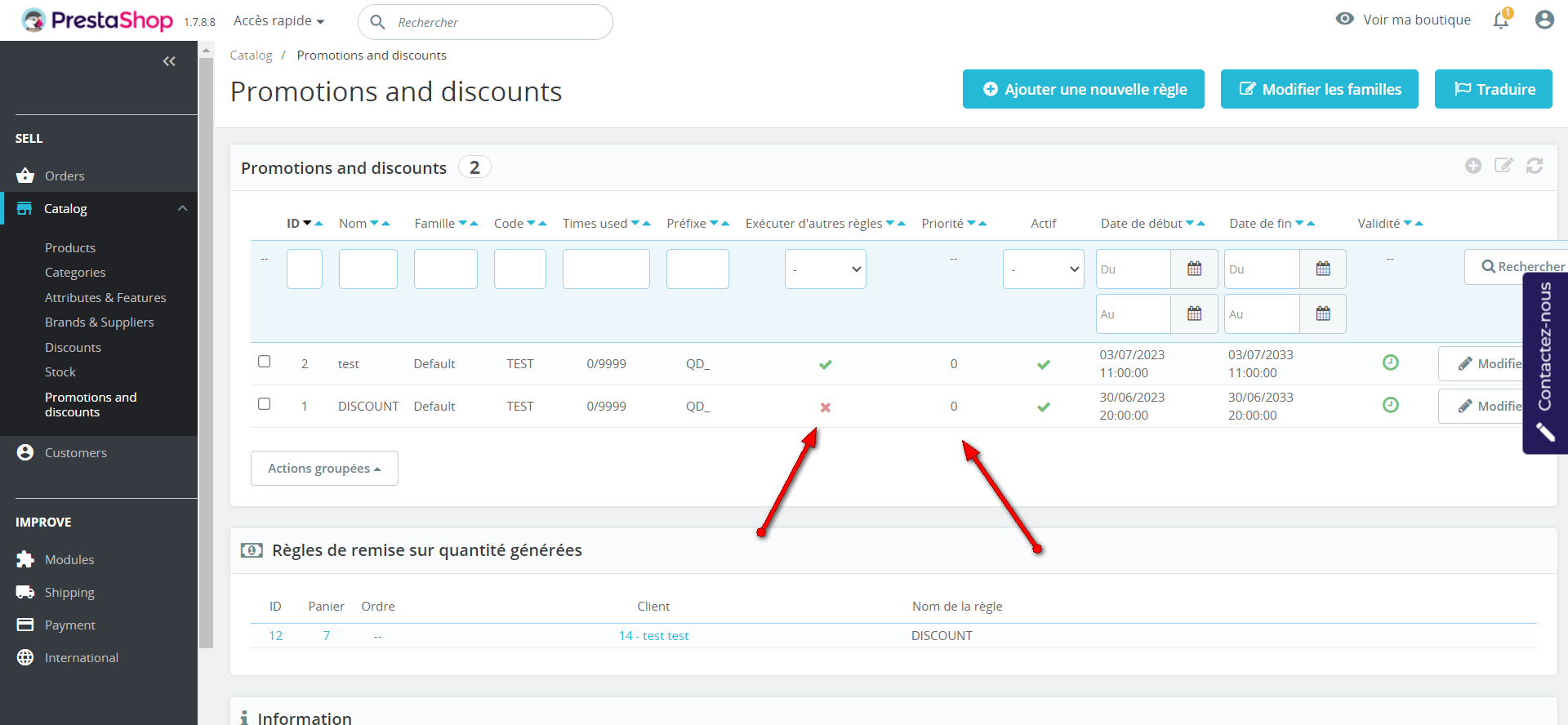Screen dimensions: 1568x725
Task: Click the 'Modifier les familles' button
Action: (1319, 89)
